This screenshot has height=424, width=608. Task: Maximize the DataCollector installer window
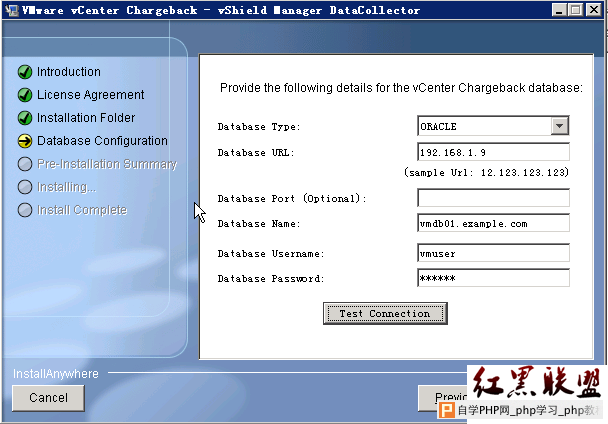[576, 10]
